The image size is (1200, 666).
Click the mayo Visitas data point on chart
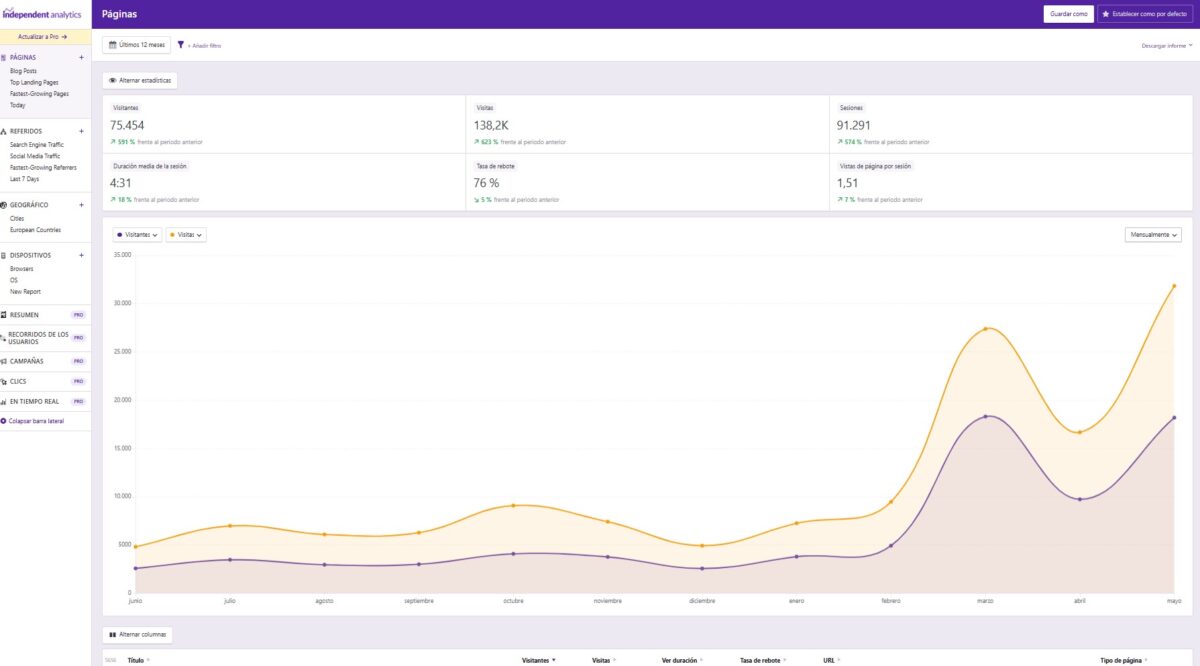tap(1174, 286)
